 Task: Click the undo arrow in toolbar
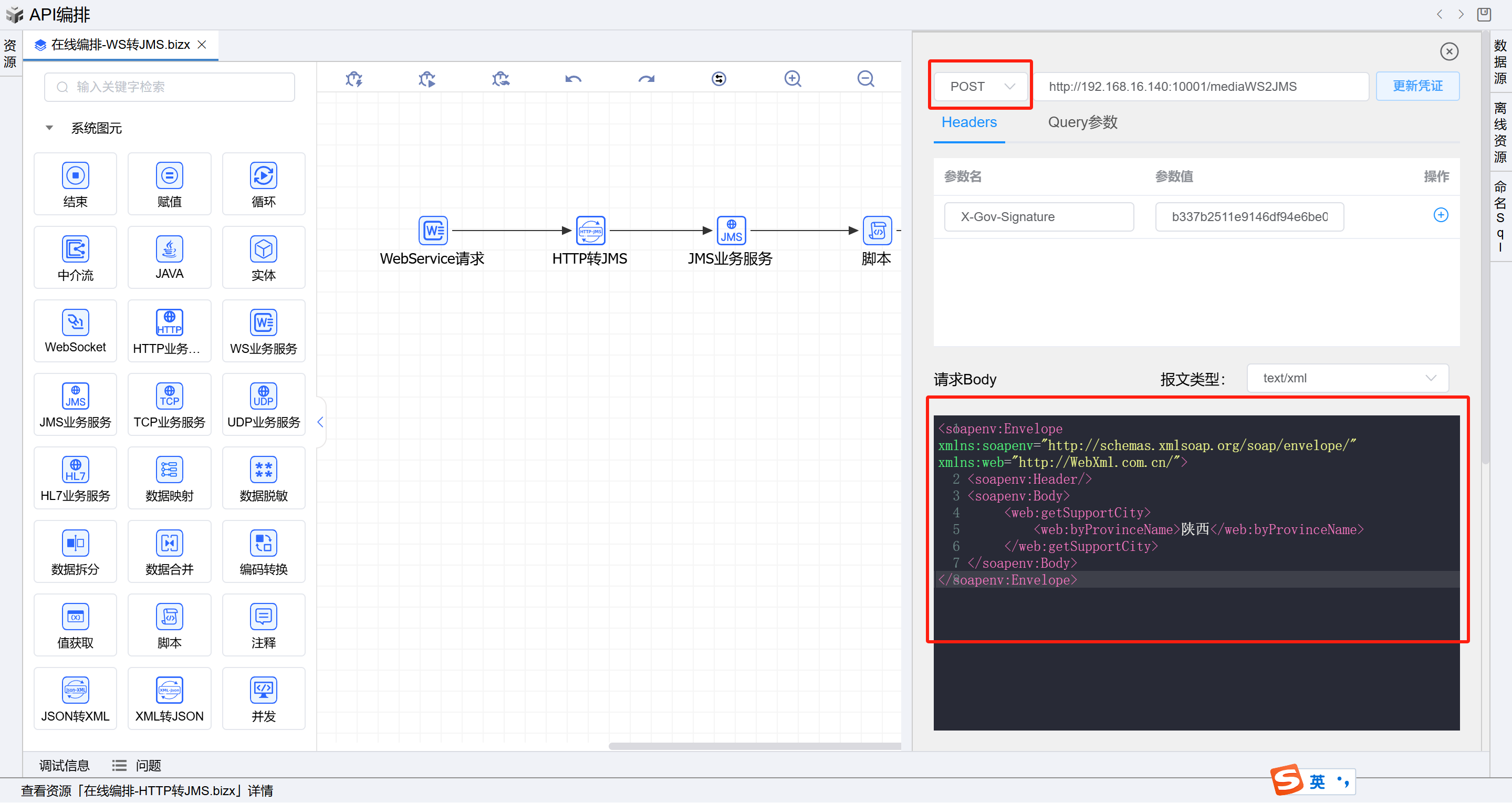[573, 79]
